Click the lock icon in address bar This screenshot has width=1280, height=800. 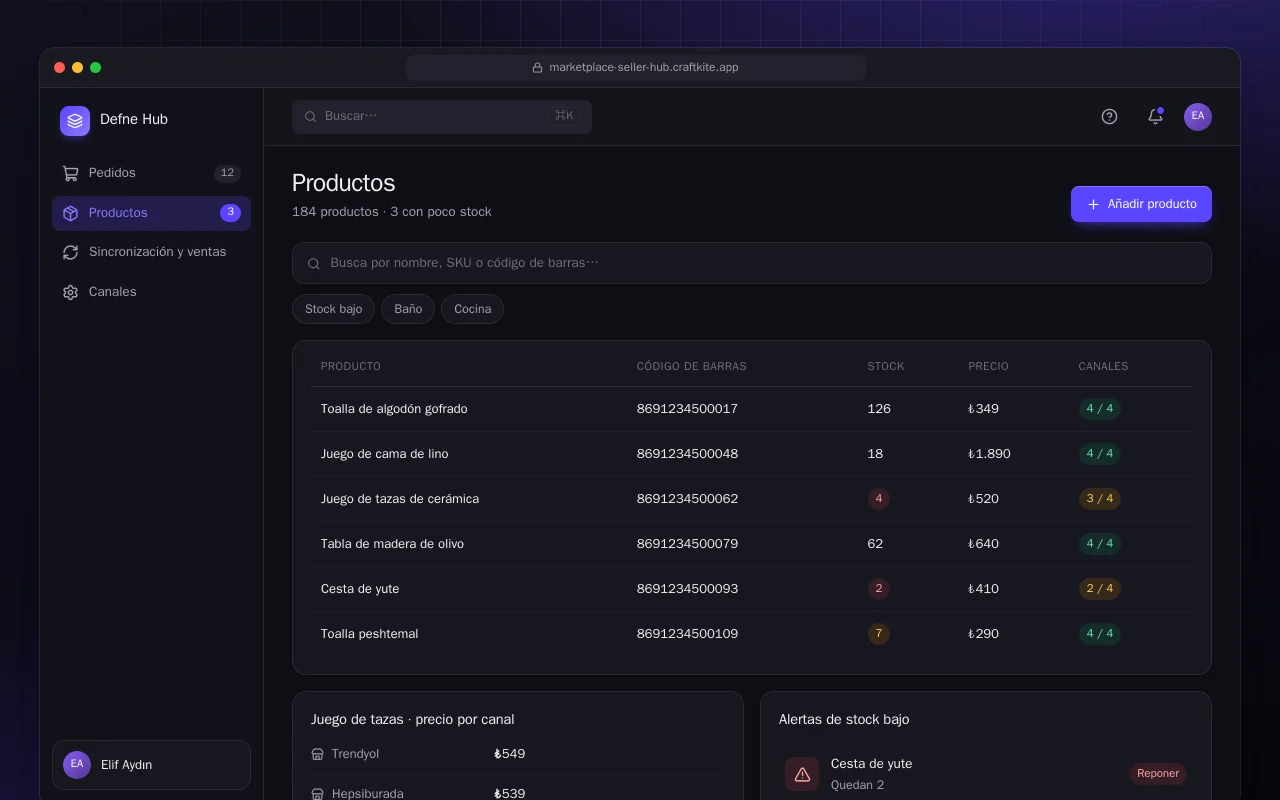point(537,68)
